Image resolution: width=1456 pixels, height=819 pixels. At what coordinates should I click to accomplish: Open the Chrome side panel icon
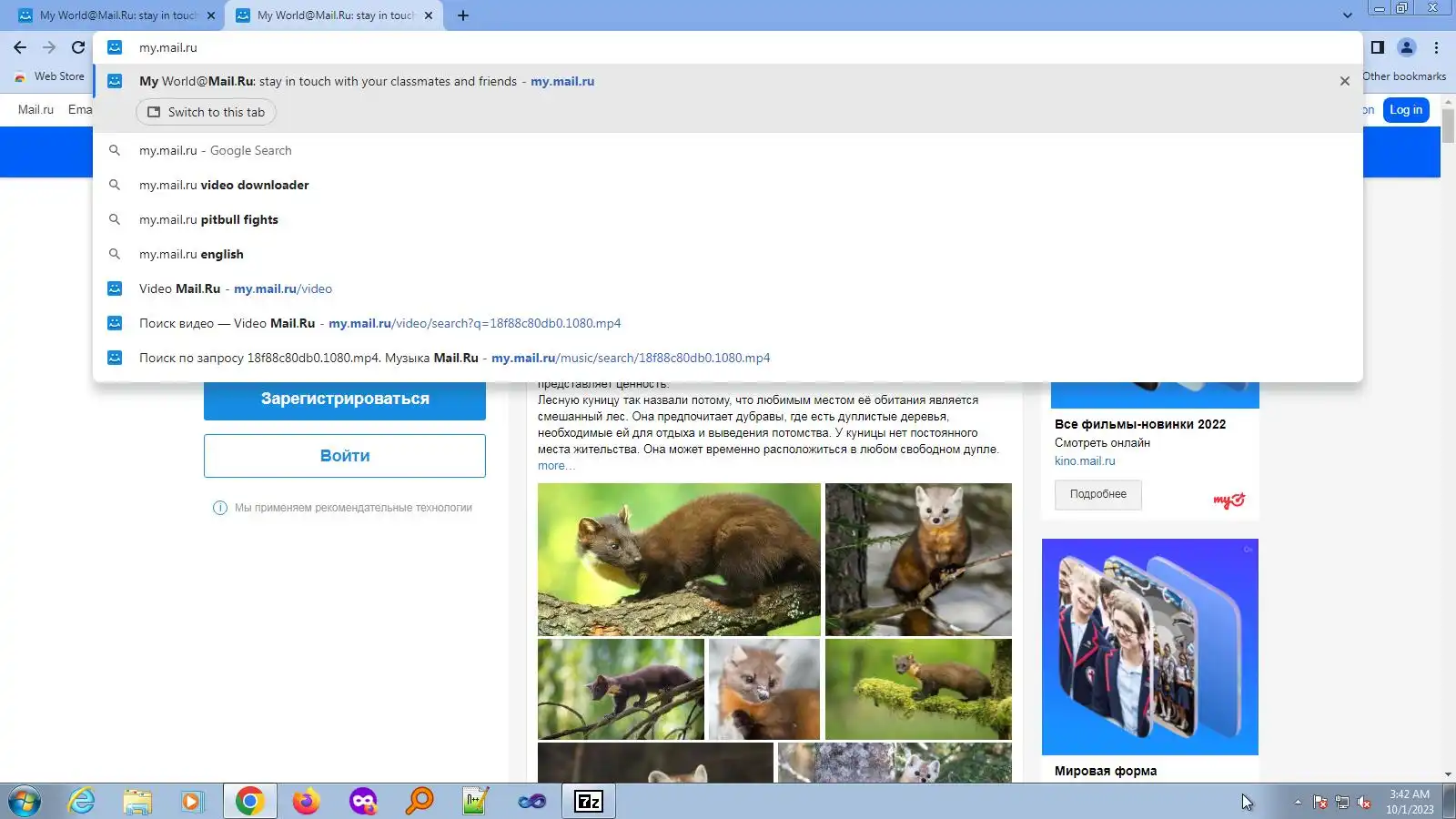click(1378, 47)
